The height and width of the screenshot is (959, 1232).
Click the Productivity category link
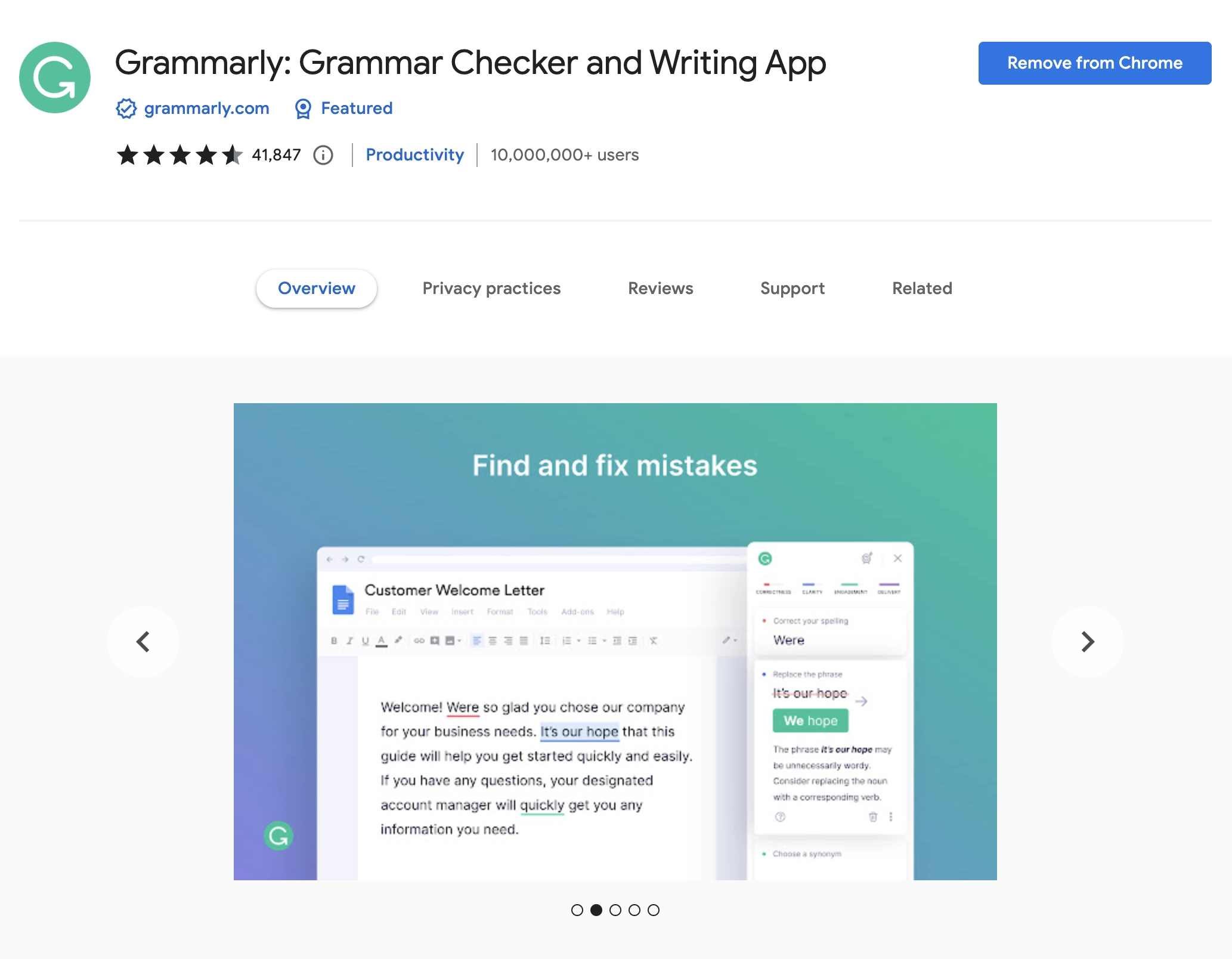tap(414, 154)
